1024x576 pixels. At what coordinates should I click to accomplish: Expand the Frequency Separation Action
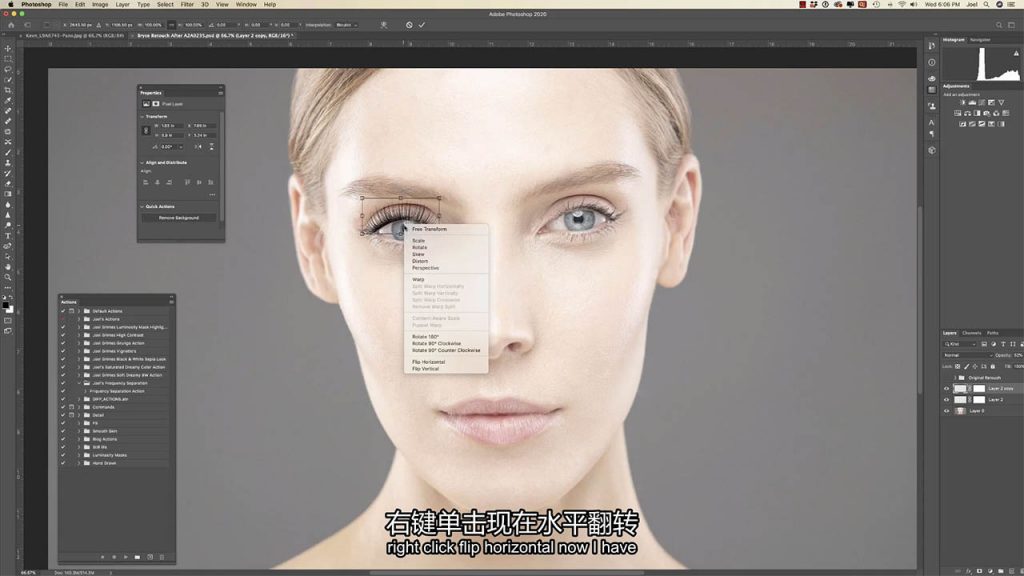[85, 391]
